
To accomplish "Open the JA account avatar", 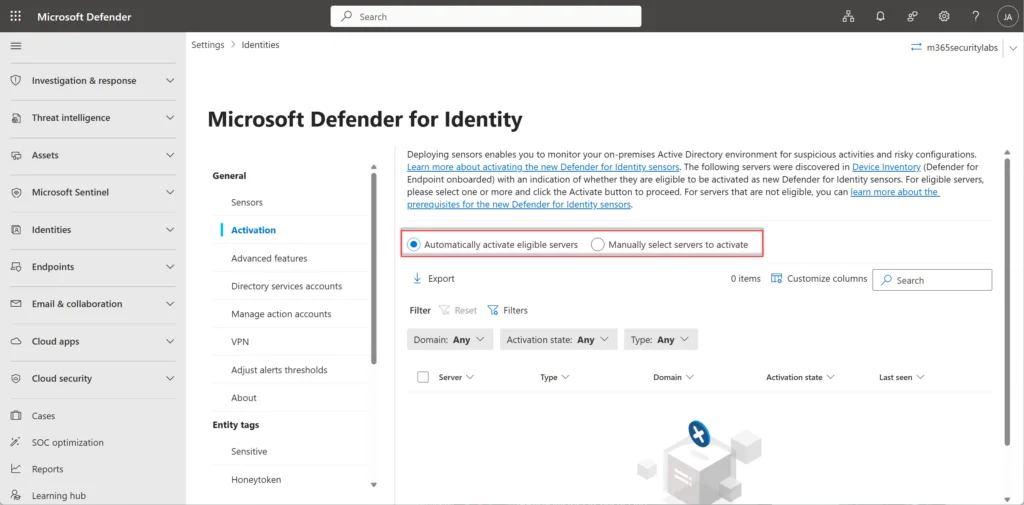I will click(x=1008, y=17).
